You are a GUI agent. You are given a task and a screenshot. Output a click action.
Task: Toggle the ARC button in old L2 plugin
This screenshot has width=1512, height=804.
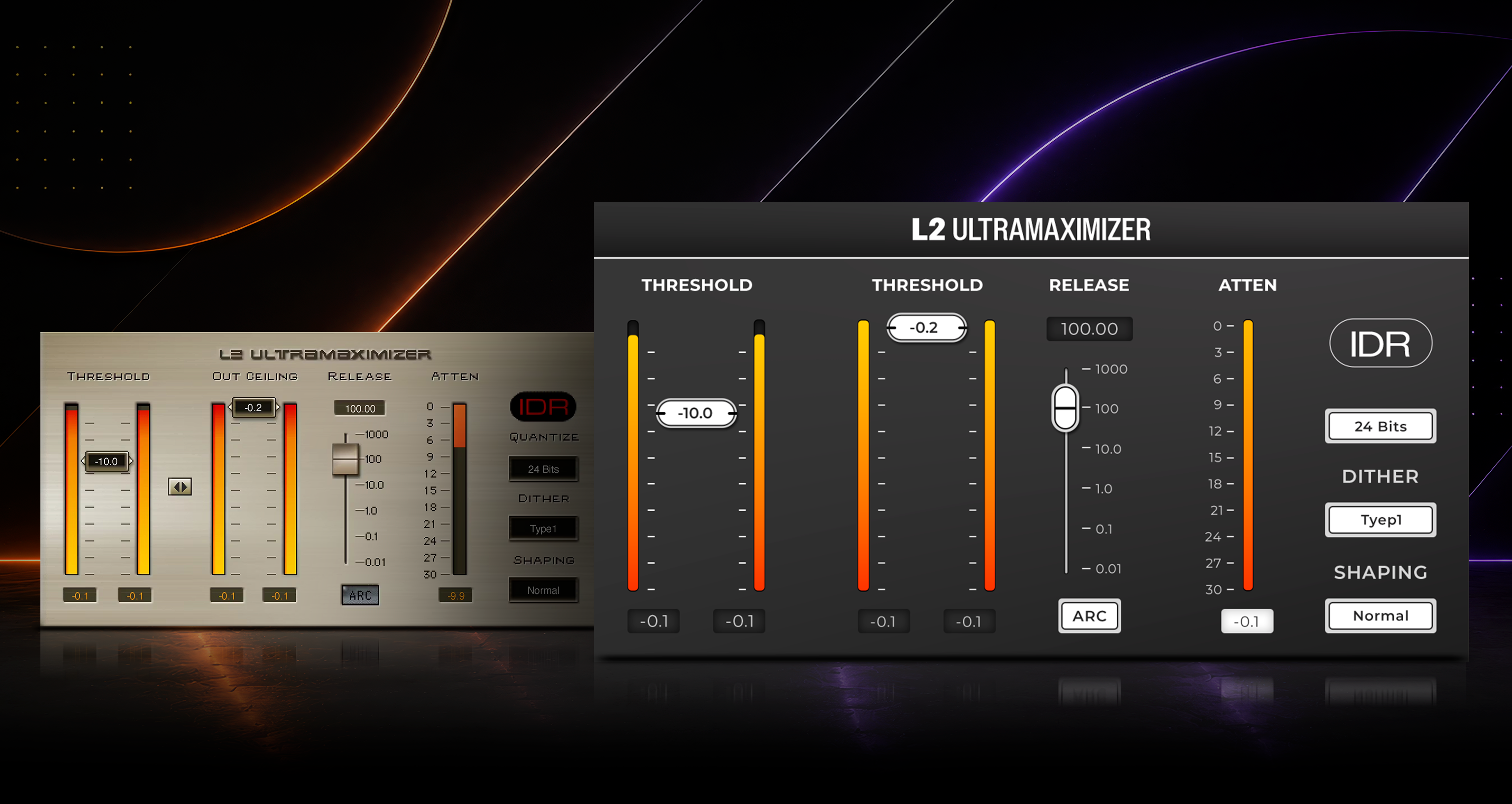click(360, 595)
